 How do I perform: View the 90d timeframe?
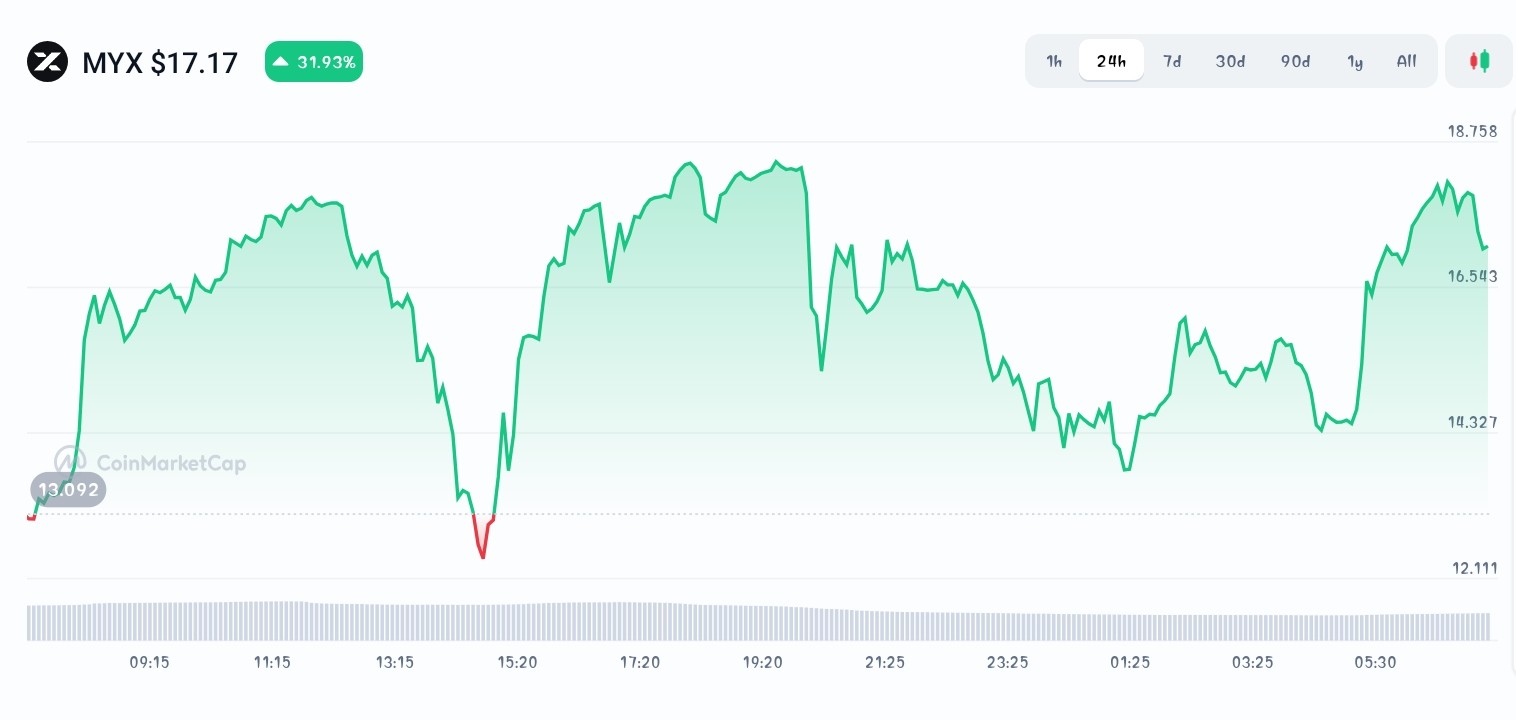coord(1295,61)
